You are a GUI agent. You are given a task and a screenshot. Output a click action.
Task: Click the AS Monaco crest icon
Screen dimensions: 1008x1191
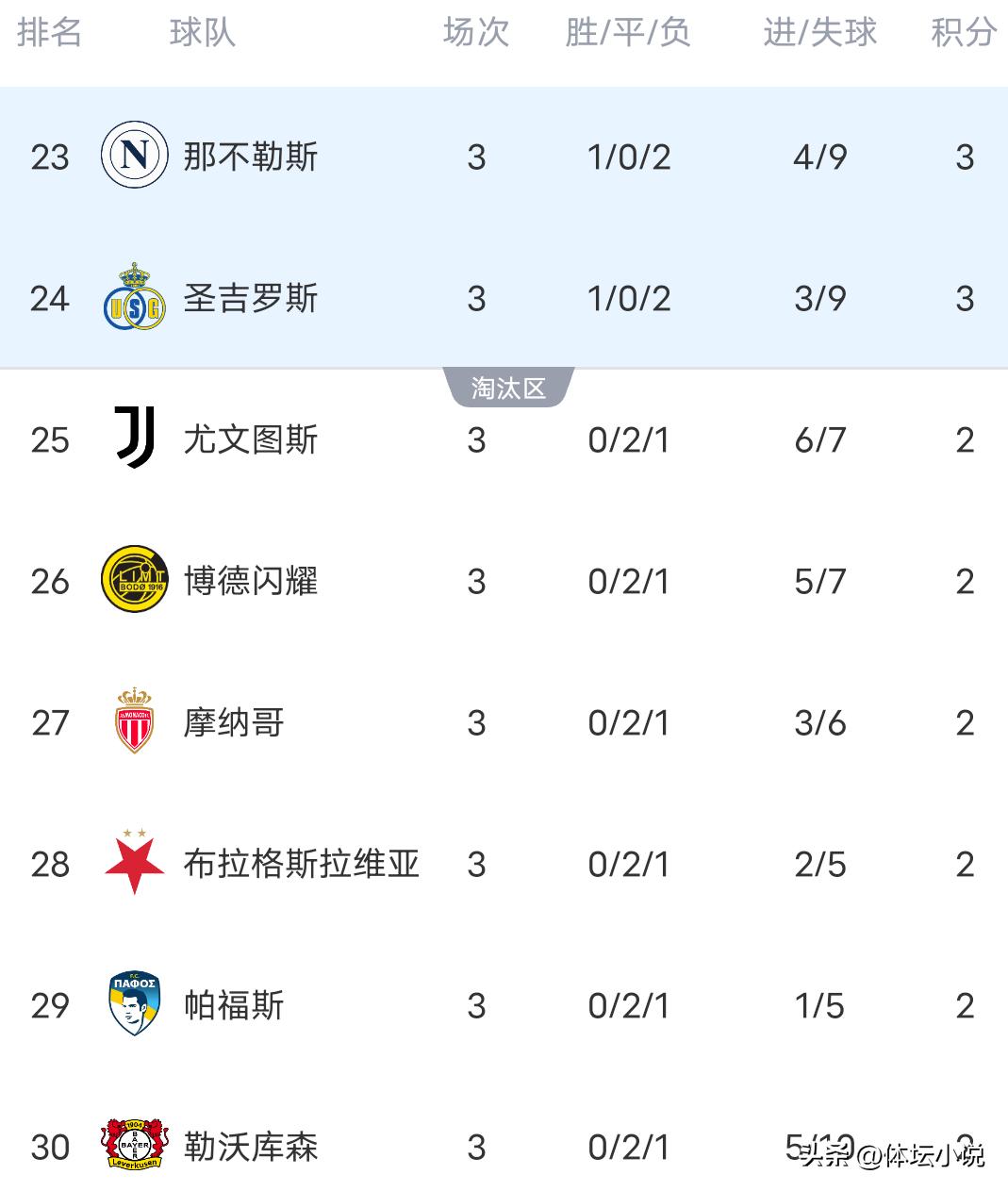134,721
